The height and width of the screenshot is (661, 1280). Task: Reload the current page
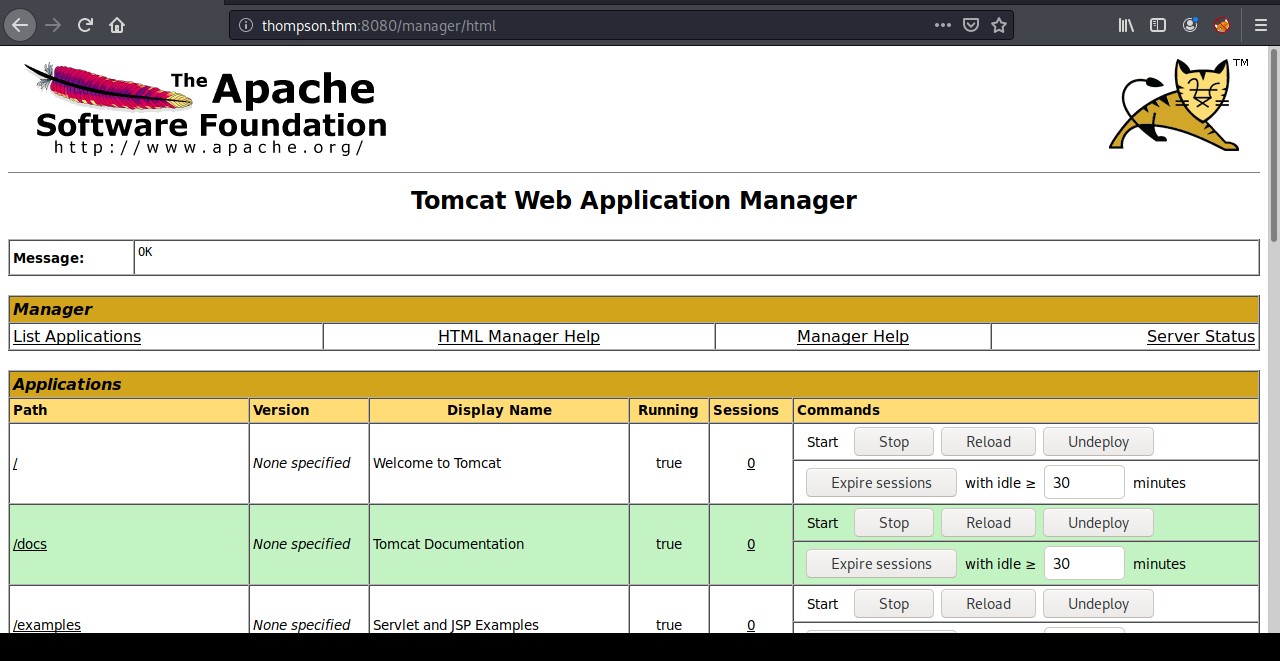pos(86,25)
